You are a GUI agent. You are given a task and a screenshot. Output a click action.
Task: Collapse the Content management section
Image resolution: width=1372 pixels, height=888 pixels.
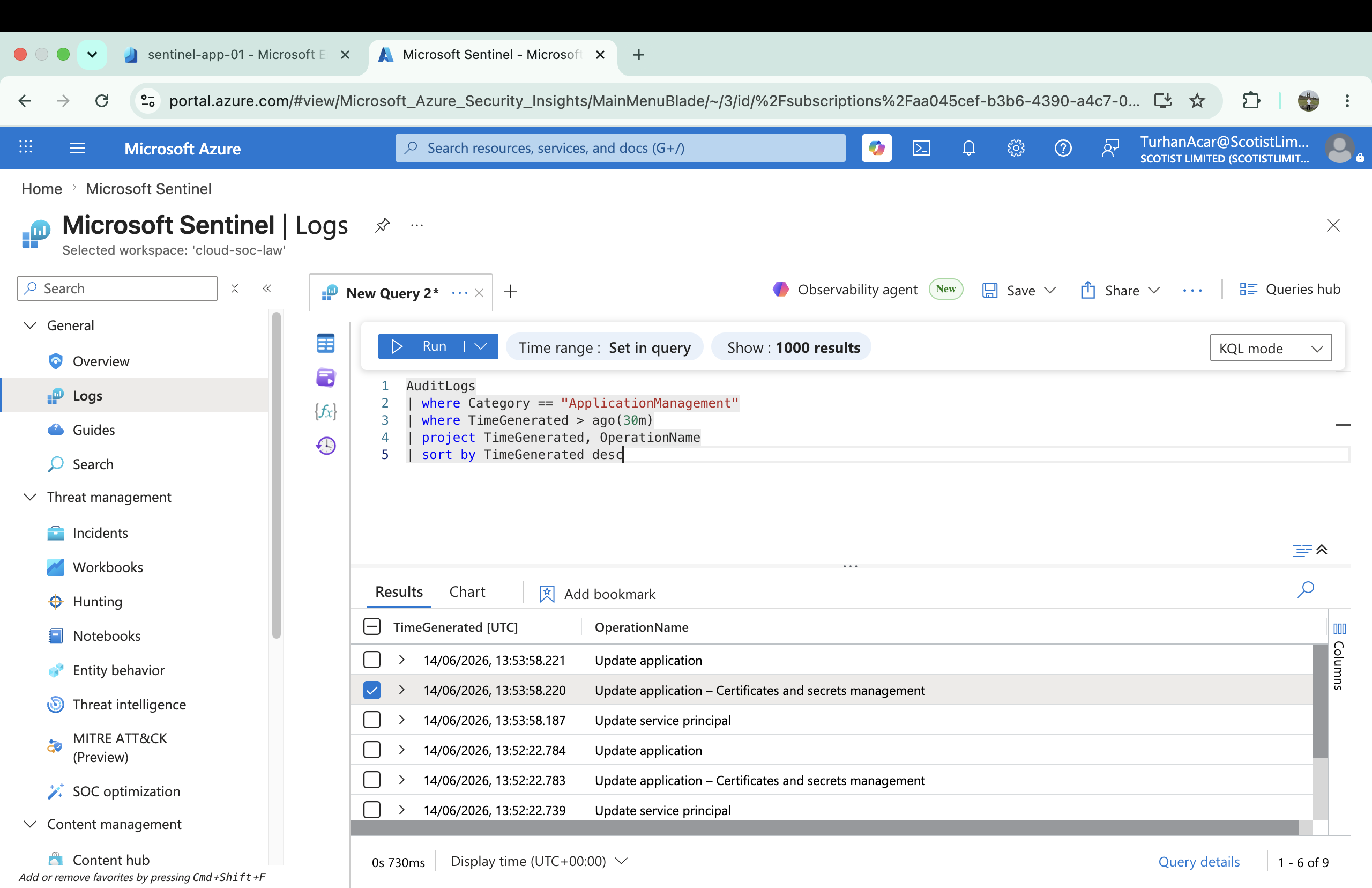click(x=30, y=824)
